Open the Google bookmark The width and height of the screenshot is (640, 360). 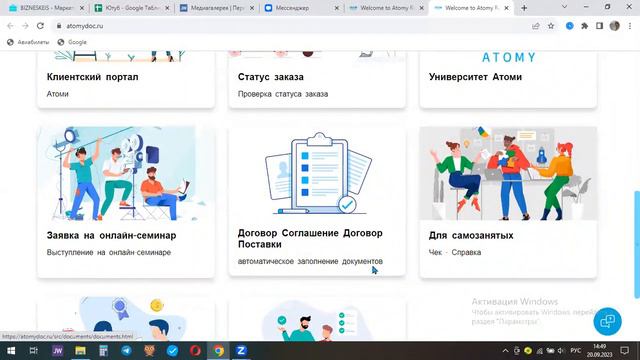click(x=72, y=42)
